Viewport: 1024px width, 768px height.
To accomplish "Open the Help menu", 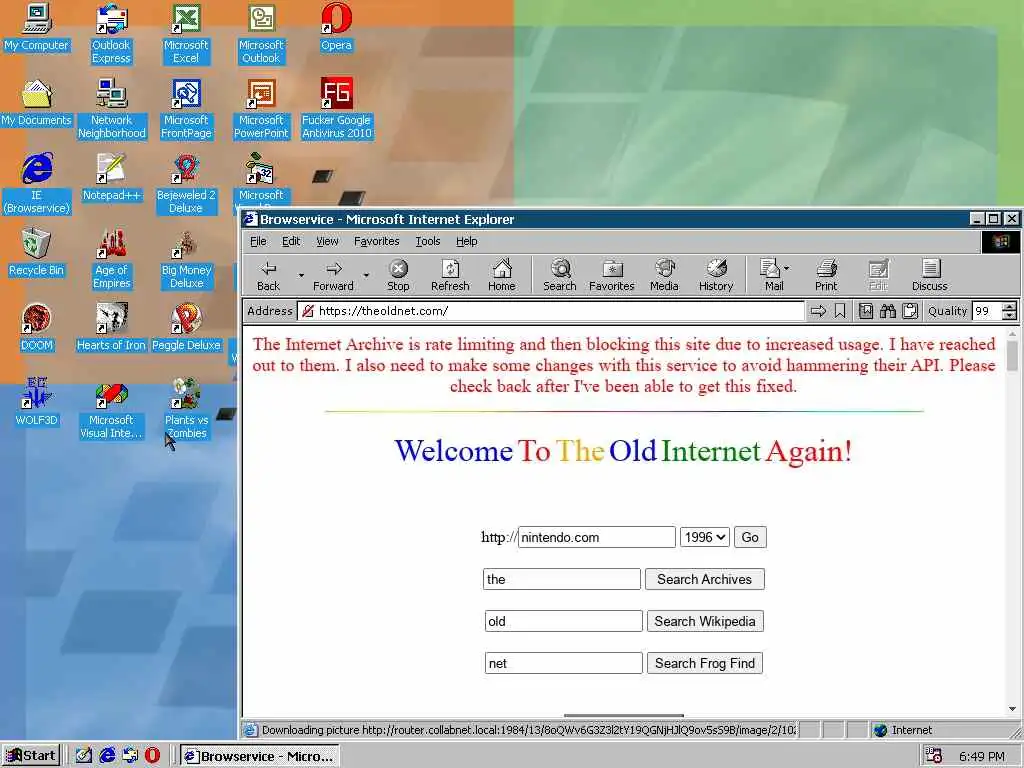I will click(x=466, y=241).
